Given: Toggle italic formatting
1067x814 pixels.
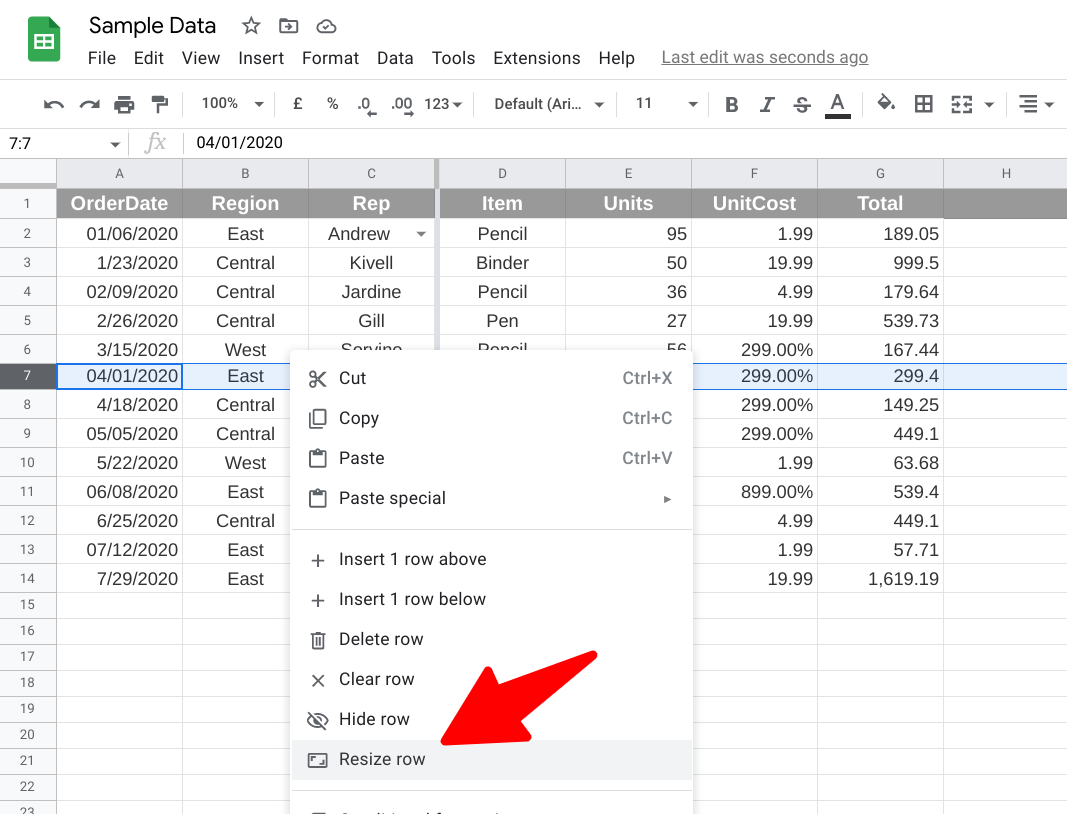Looking at the screenshot, I should pos(767,104).
